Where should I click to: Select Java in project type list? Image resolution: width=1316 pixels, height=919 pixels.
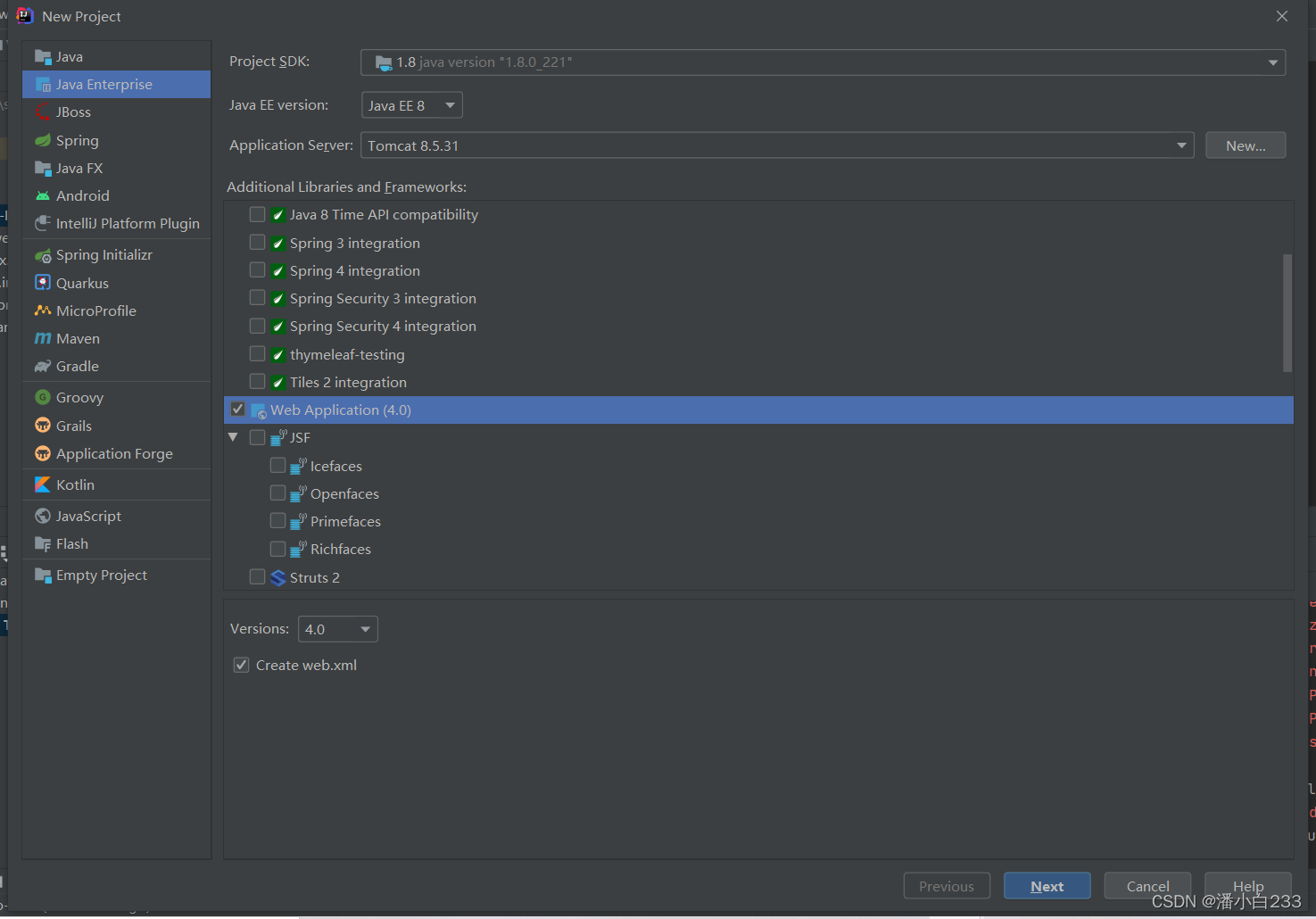117,57
